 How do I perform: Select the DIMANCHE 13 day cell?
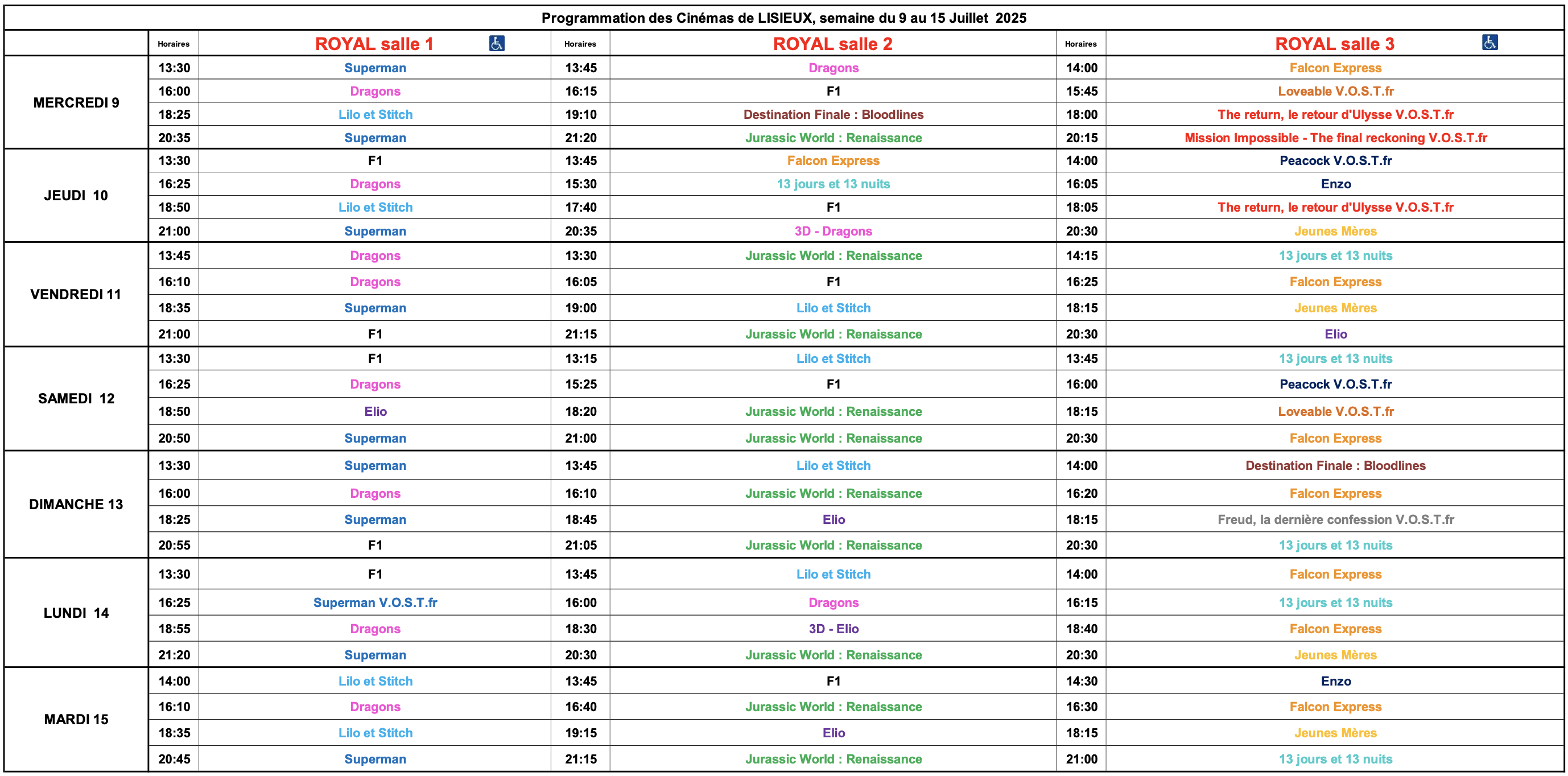pos(76,505)
